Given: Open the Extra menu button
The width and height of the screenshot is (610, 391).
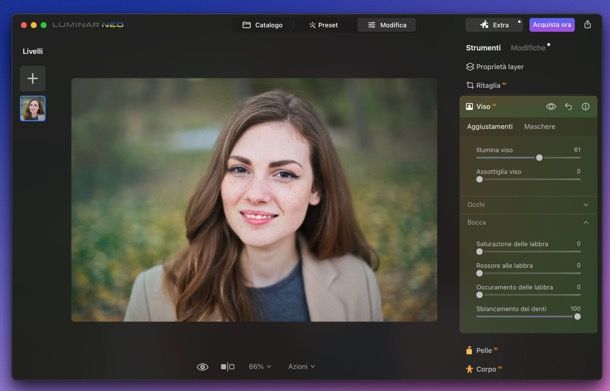Looking at the screenshot, I should [494, 25].
